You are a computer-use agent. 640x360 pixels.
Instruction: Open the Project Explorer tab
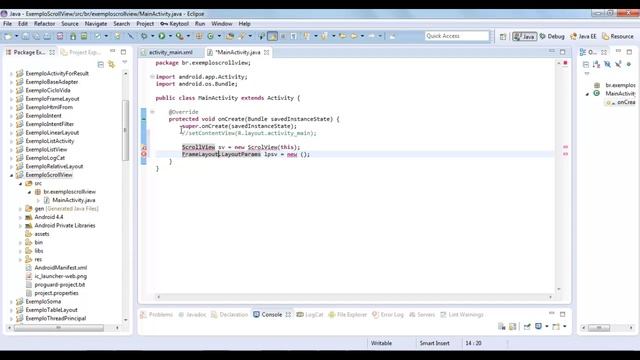pyautogui.click(x=81, y=52)
